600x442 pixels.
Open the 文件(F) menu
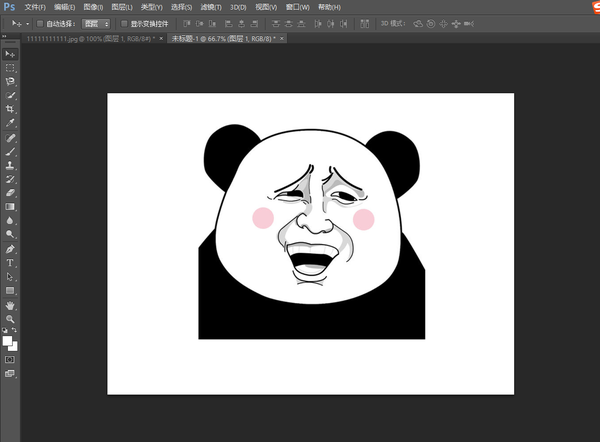35,7
